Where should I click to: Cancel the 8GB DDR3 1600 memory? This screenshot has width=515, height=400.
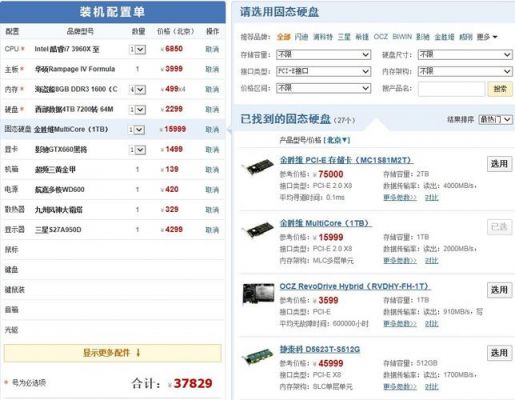point(212,89)
